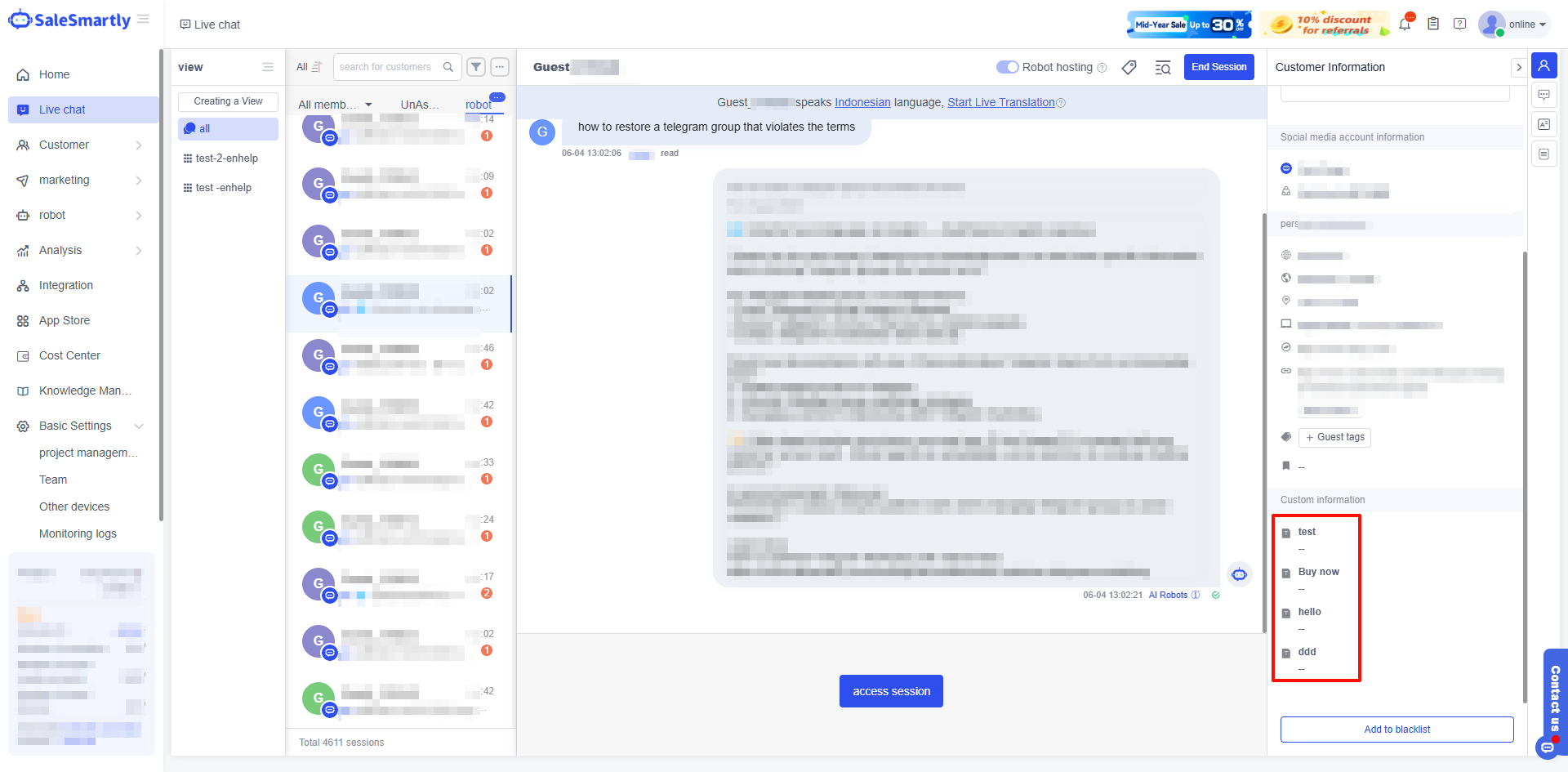Open the quick replies chat bubble icon
The width and height of the screenshot is (1568, 772).
pos(1544,95)
